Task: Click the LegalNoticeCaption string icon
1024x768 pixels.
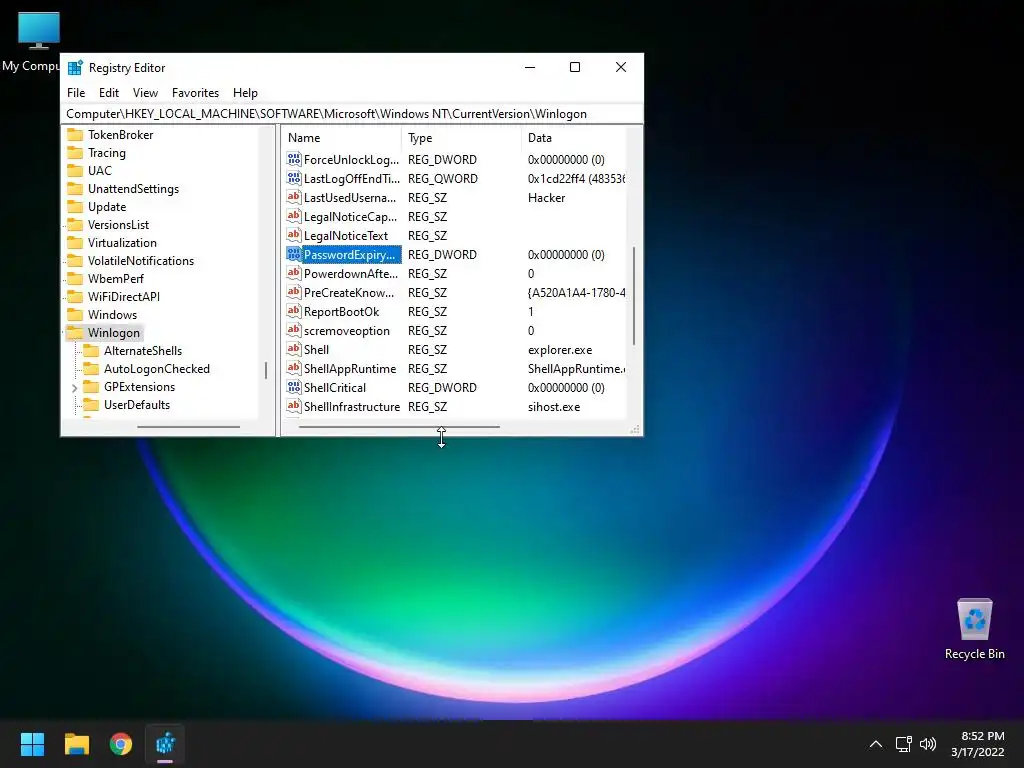Action: [x=294, y=216]
